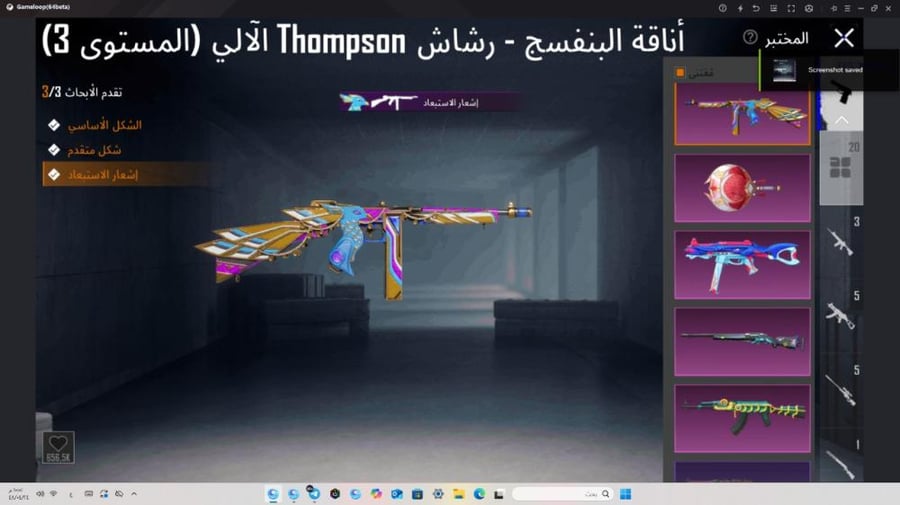
Task: Select the الشكل الأساسي research stage
Action: click(95, 125)
